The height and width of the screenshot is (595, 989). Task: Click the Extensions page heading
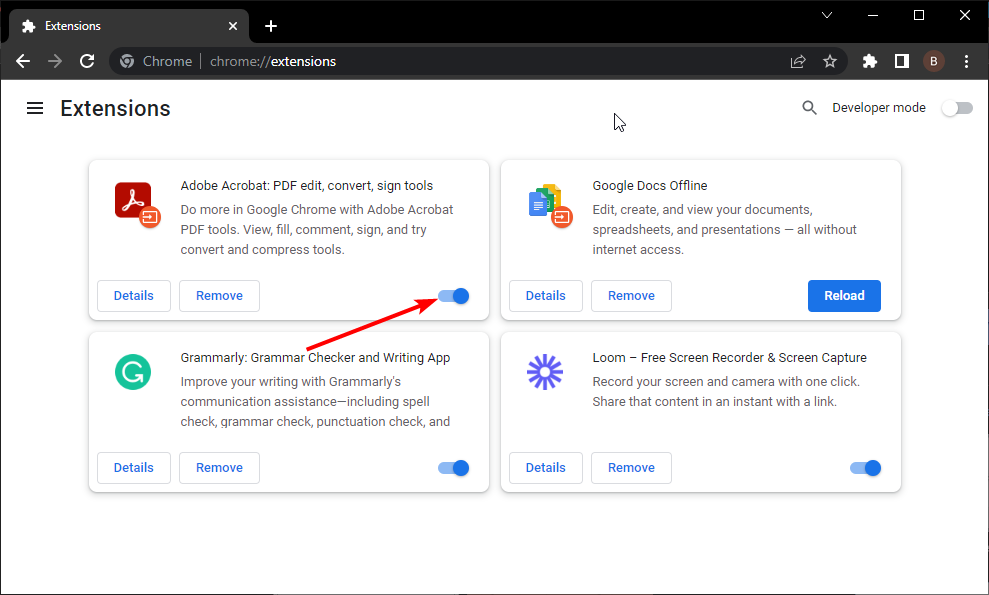click(115, 109)
